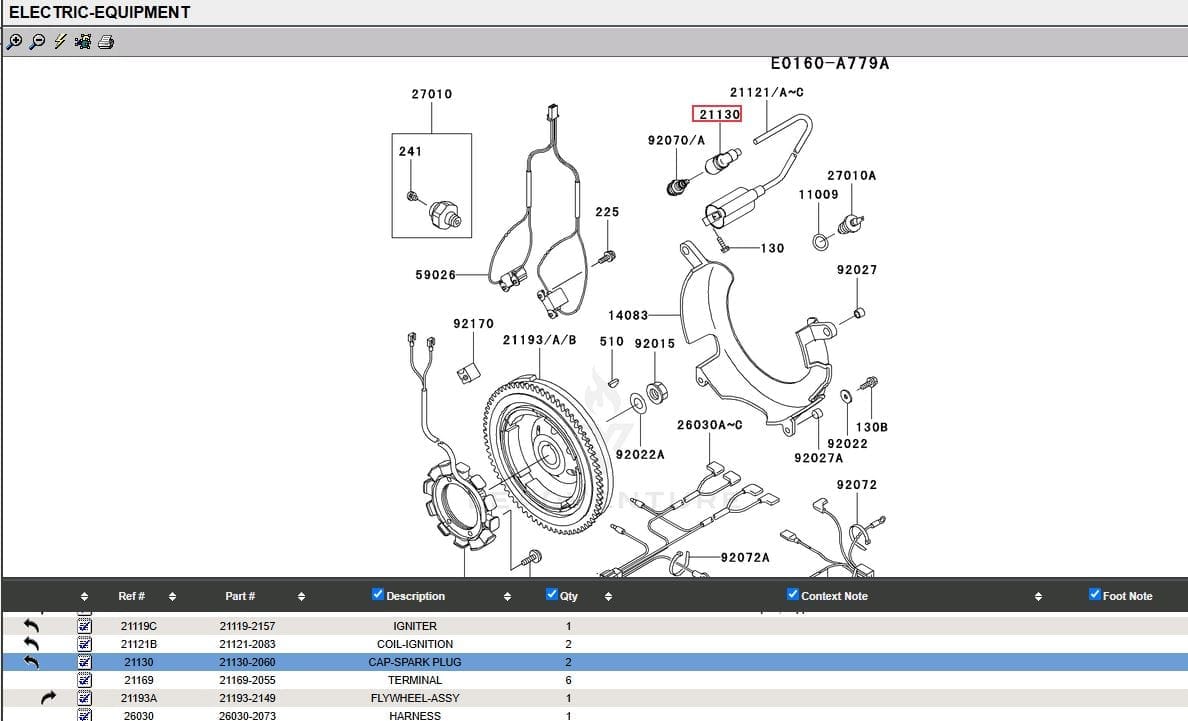Select the highlighted 21130 callout in diagram
The image size is (1188, 721).
click(x=719, y=114)
